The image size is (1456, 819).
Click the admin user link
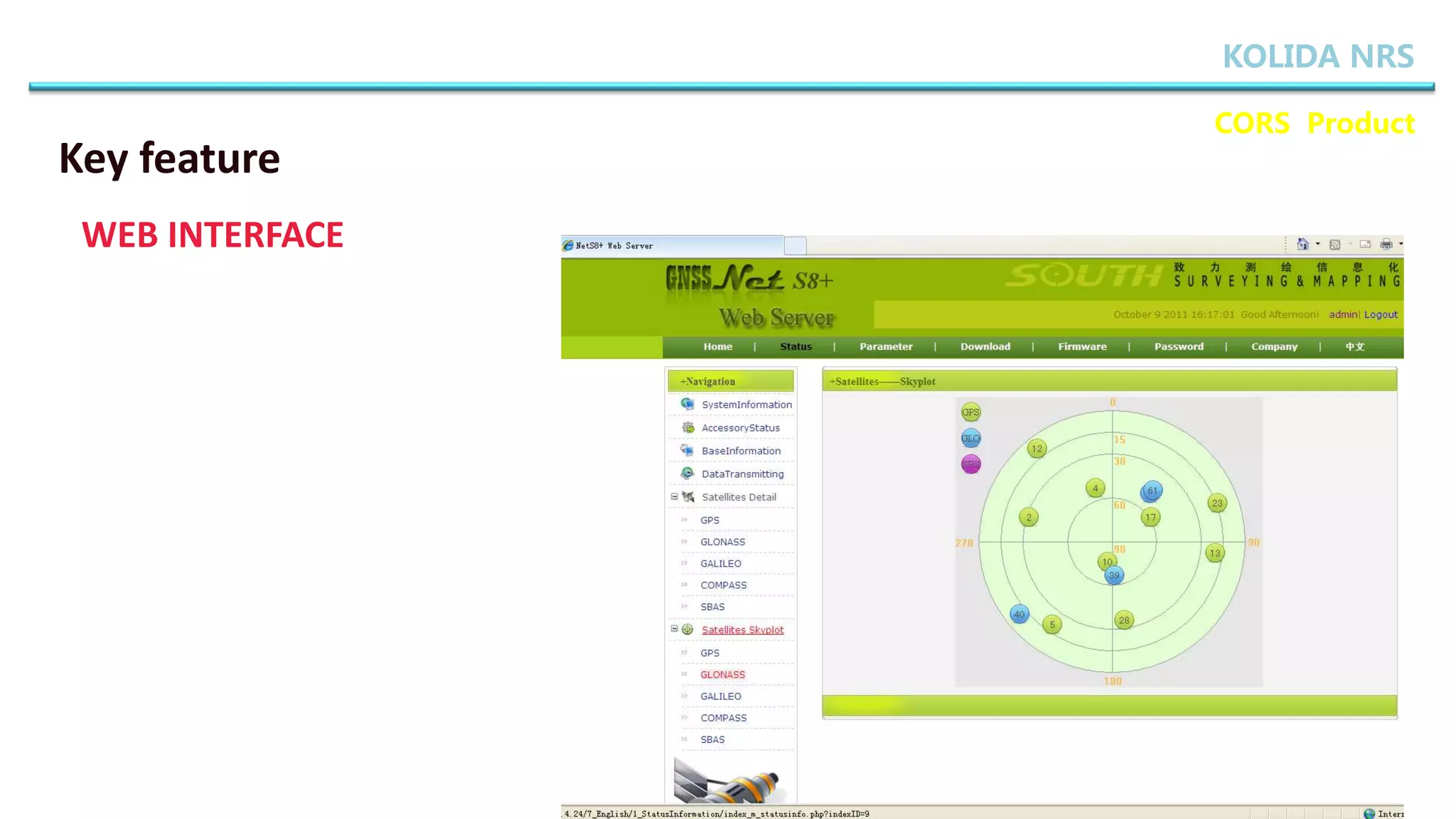pyautogui.click(x=1343, y=314)
